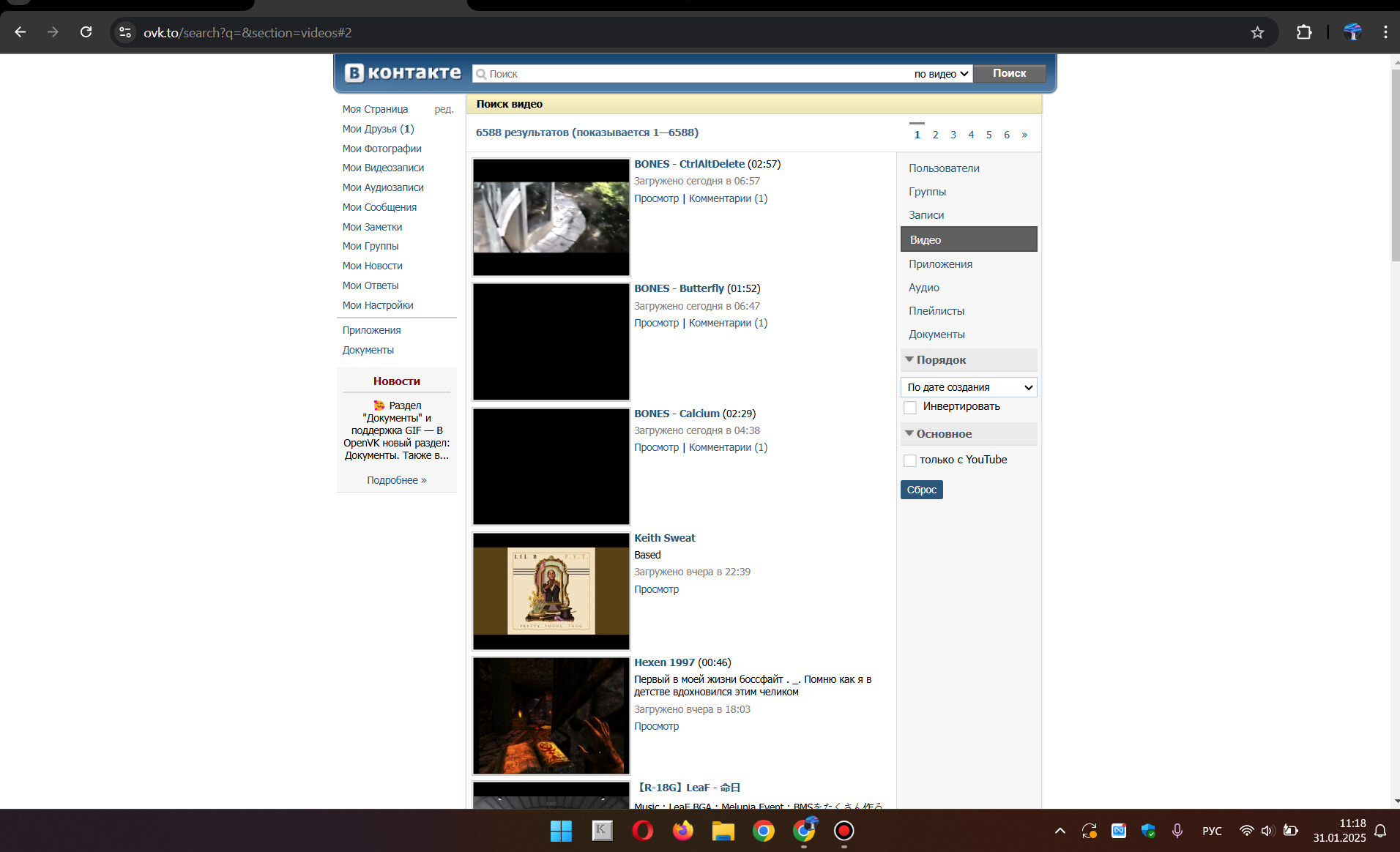Open the Keith Sweat album cover thumbnail
The height and width of the screenshot is (852, 1400).
click(x=551, y=591)
